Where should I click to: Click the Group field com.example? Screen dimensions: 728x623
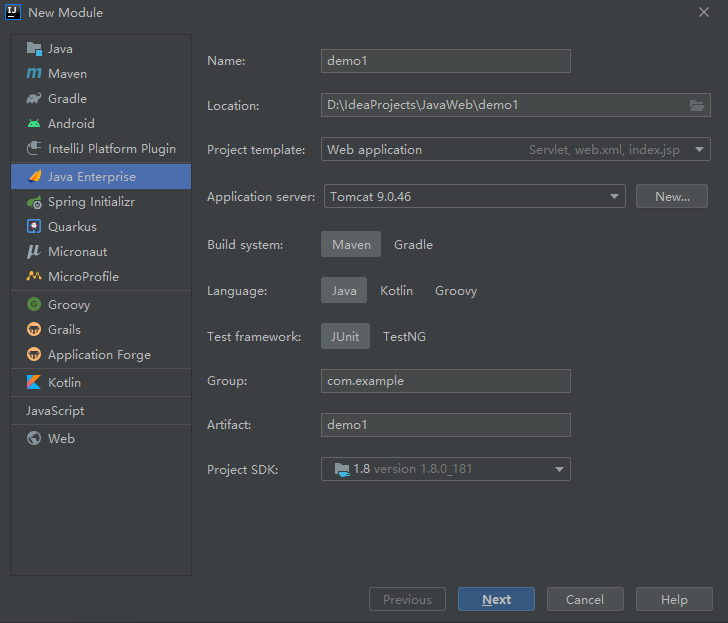click(x=446, y=381)
